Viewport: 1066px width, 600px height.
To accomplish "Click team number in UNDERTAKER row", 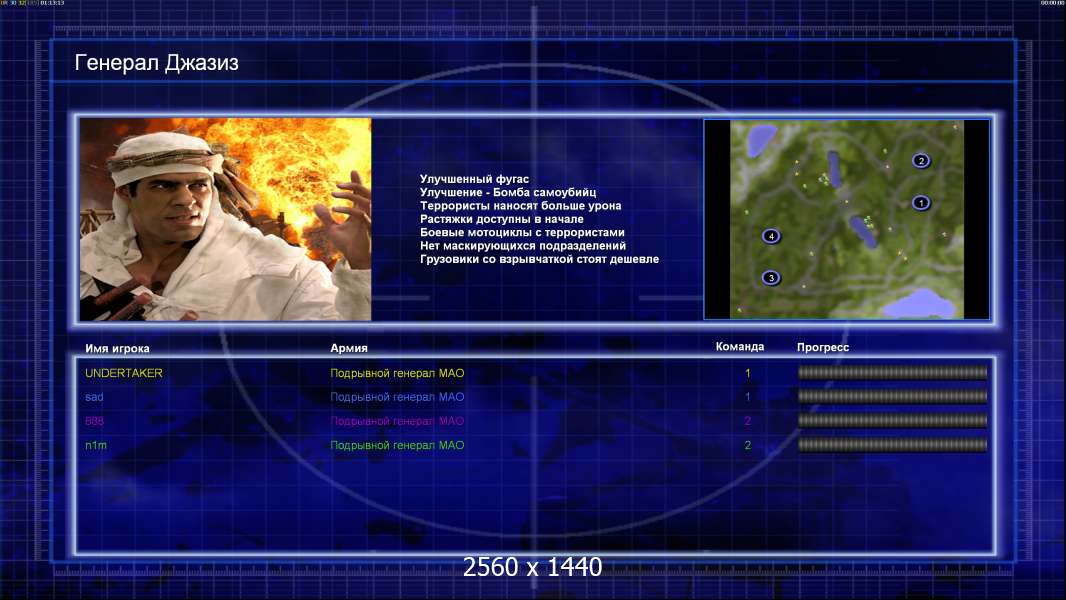I will [x=748, y=373].
